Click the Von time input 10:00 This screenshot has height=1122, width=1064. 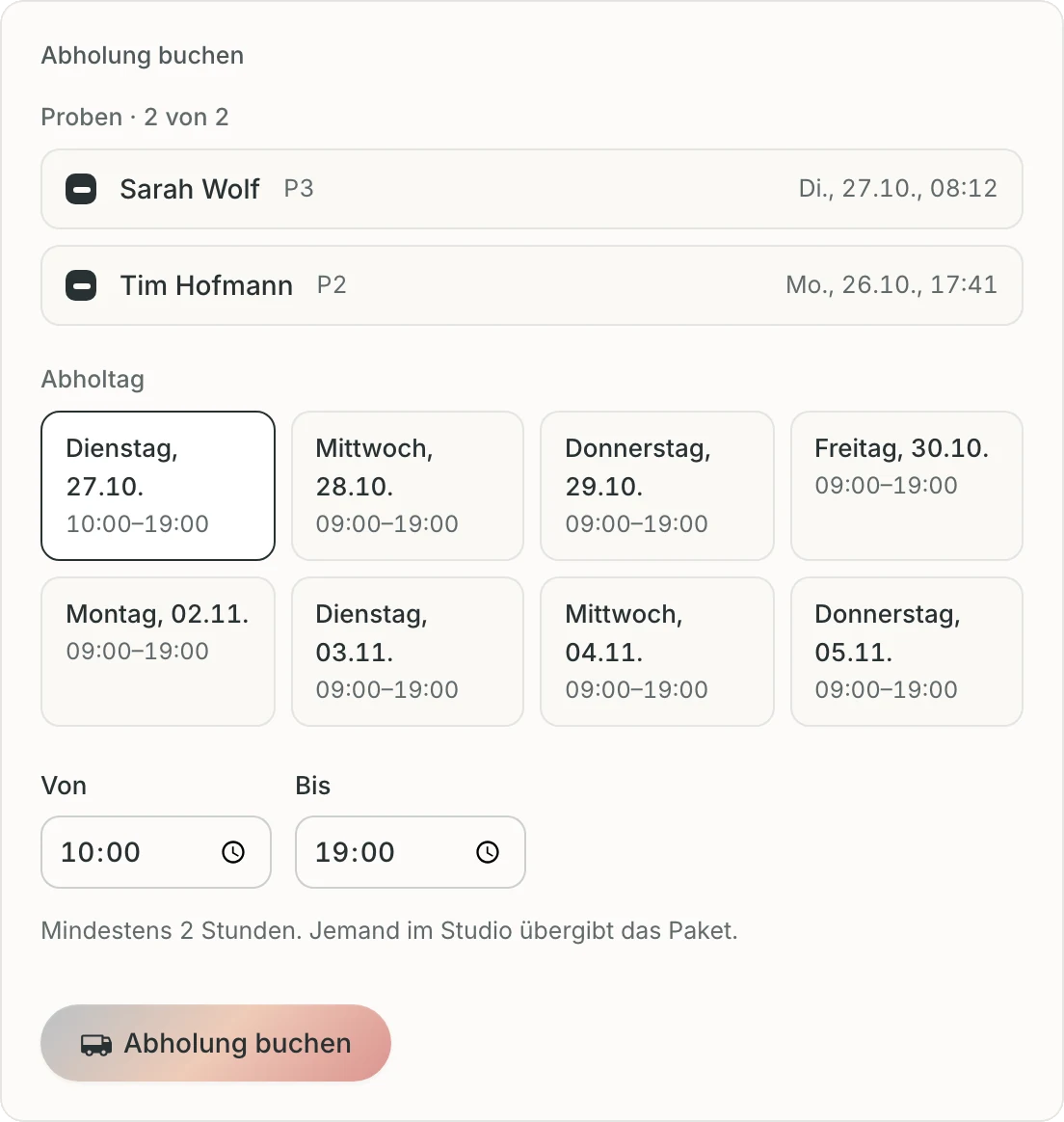156,852
